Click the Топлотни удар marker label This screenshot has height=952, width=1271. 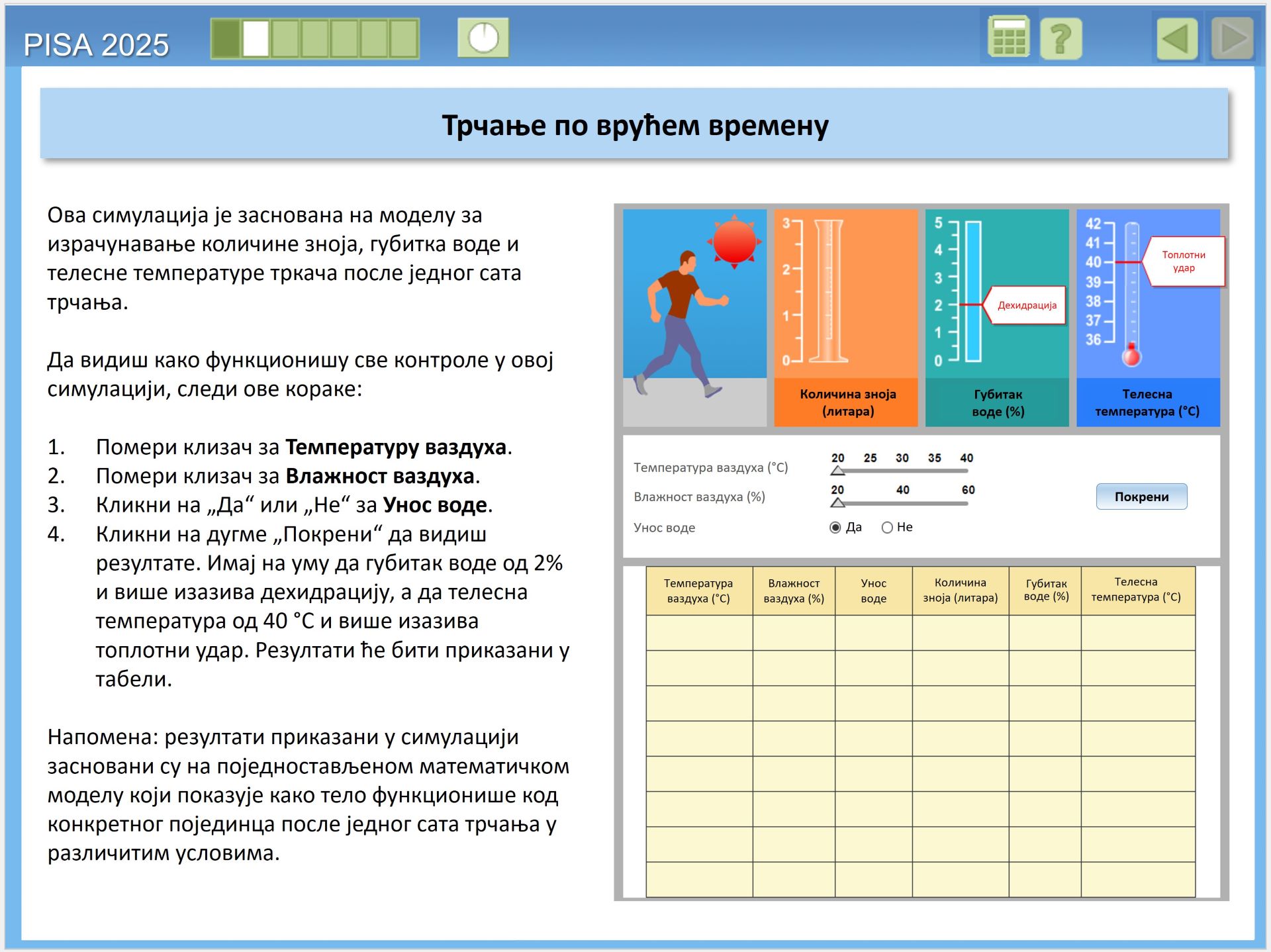[1184, 262]
